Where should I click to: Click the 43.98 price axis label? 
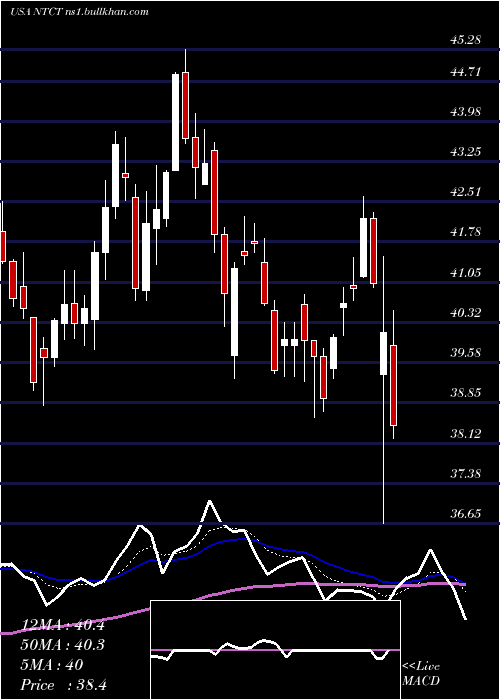point(466,112)
